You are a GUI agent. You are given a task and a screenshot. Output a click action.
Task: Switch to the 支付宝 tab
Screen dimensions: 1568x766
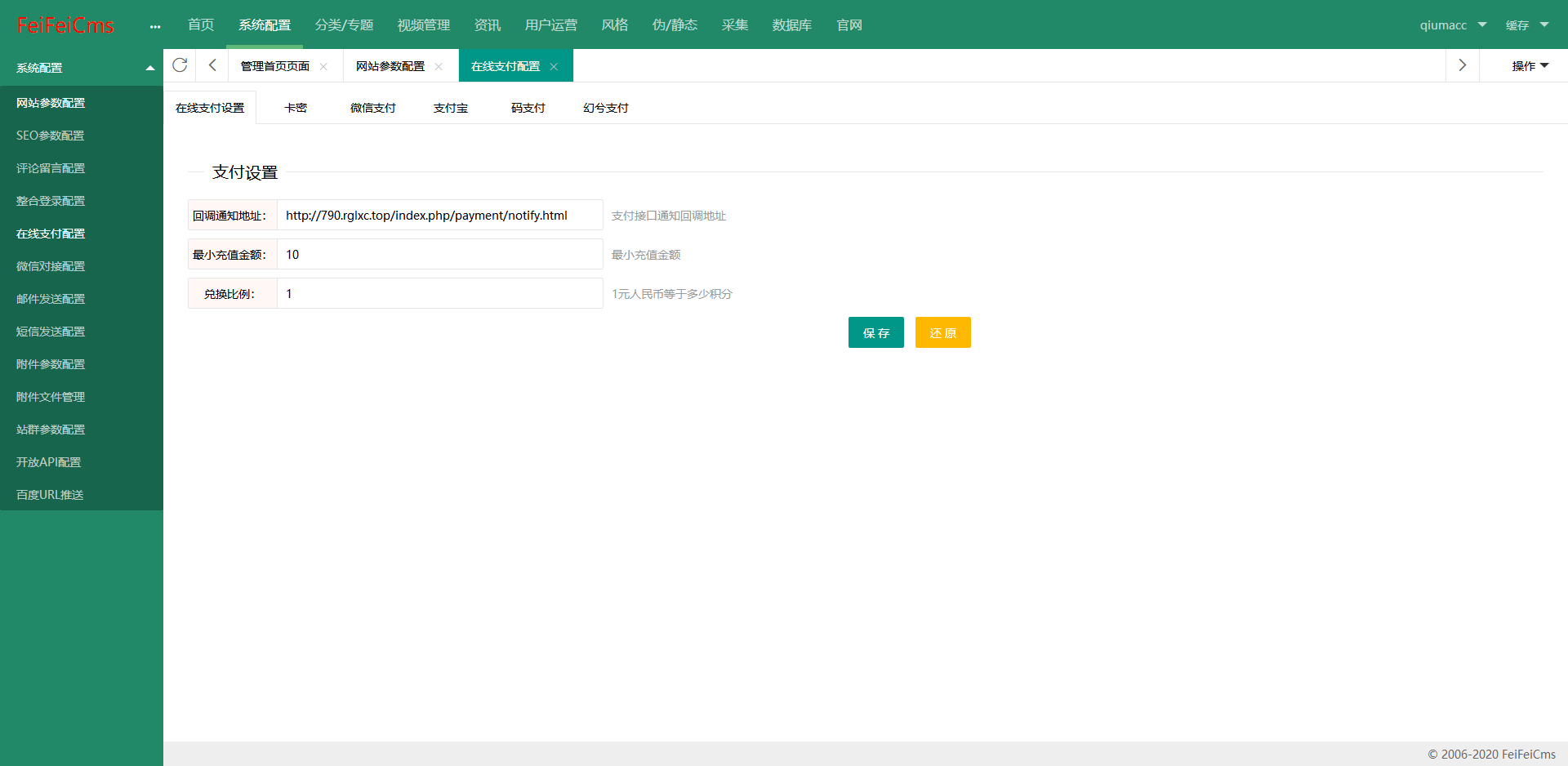click(450, 108)
